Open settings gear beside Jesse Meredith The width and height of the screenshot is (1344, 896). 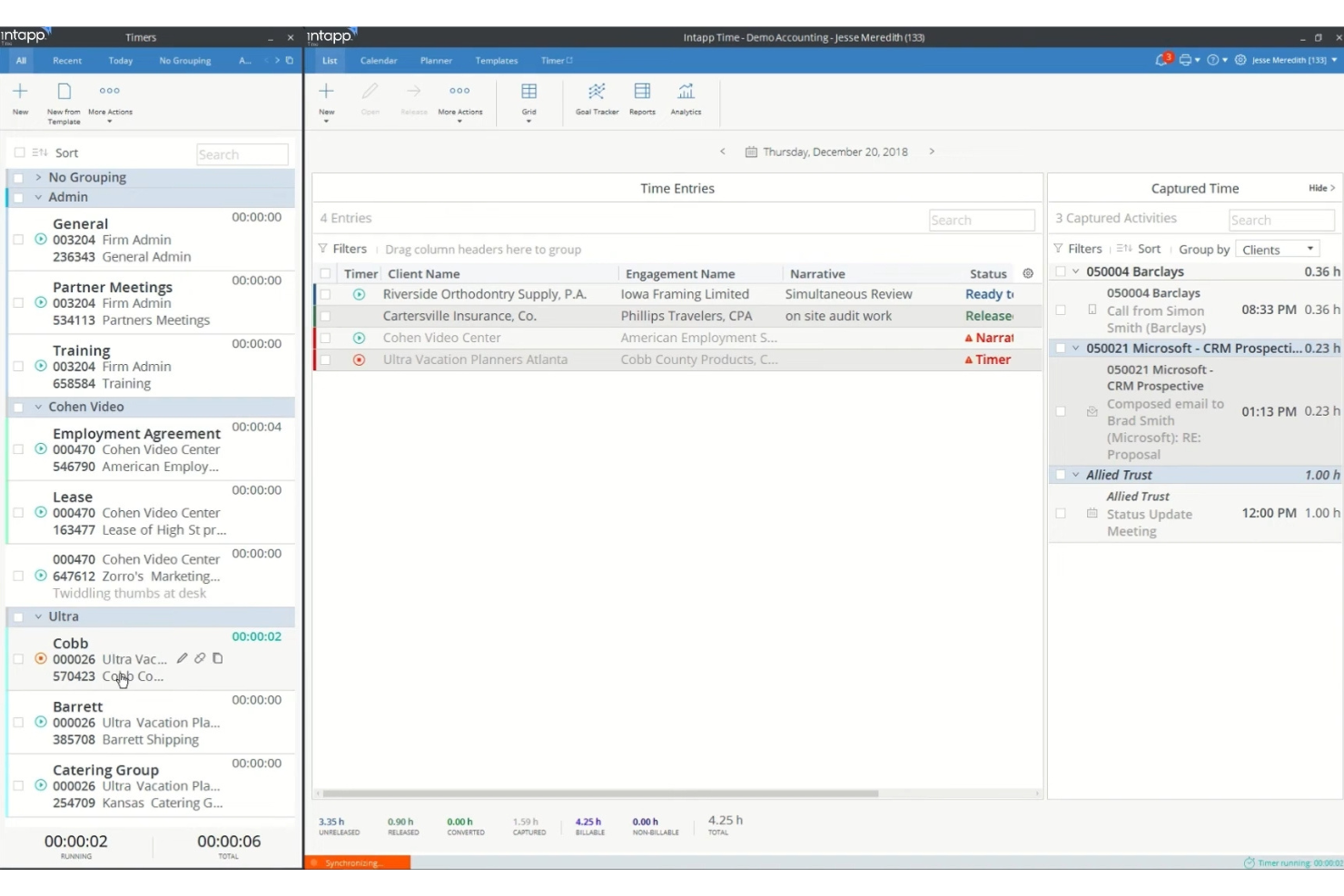[x=1240, y=60]
